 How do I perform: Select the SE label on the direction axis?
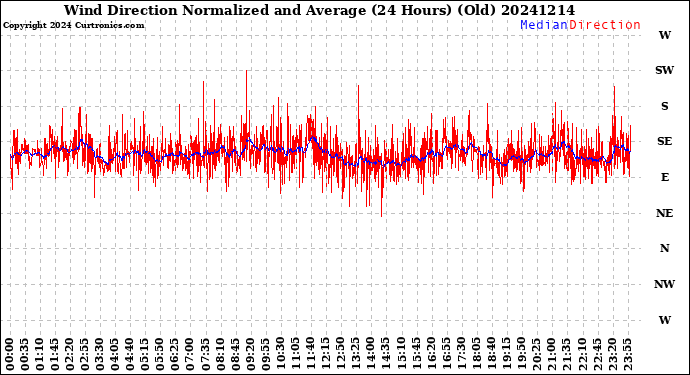pos(665,141)
